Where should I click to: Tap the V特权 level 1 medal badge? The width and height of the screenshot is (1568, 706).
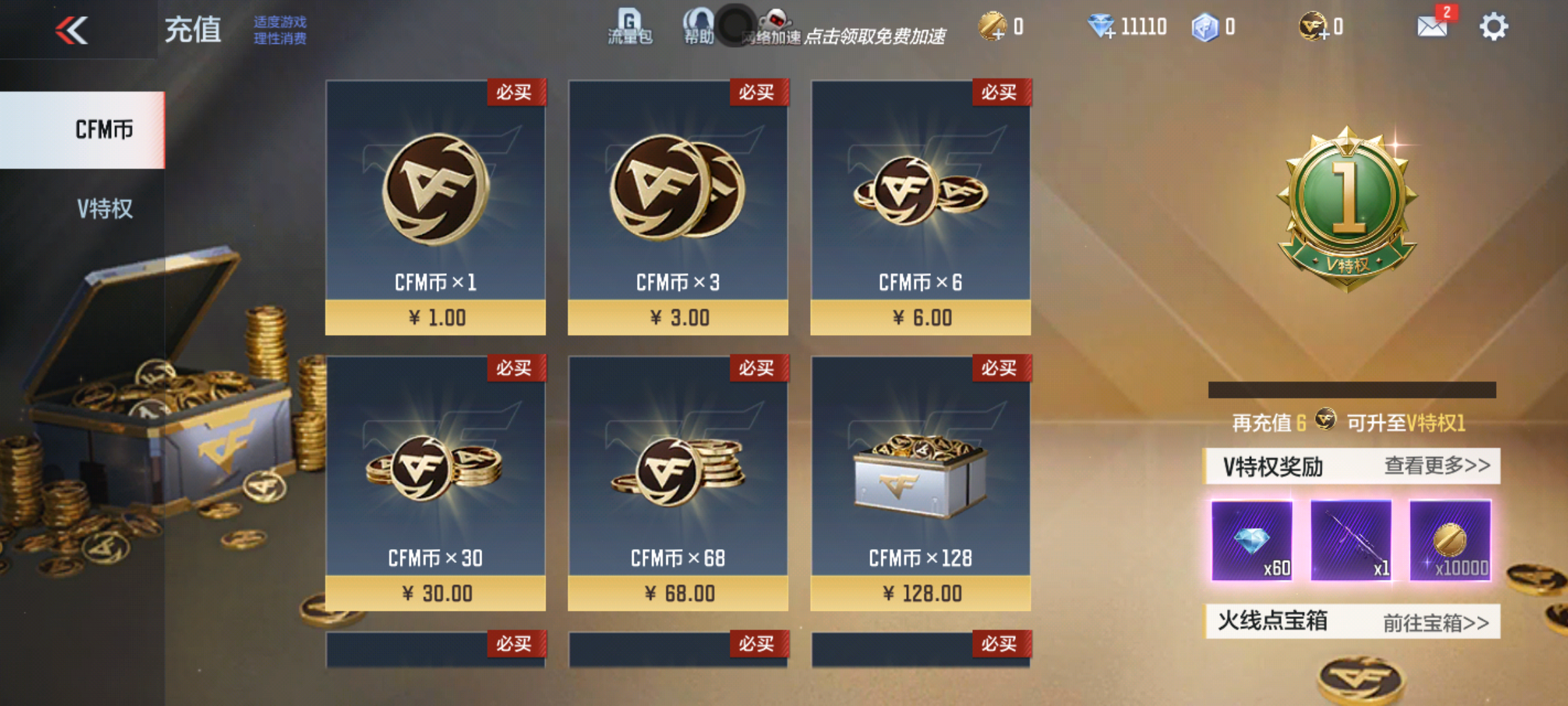1347,209
